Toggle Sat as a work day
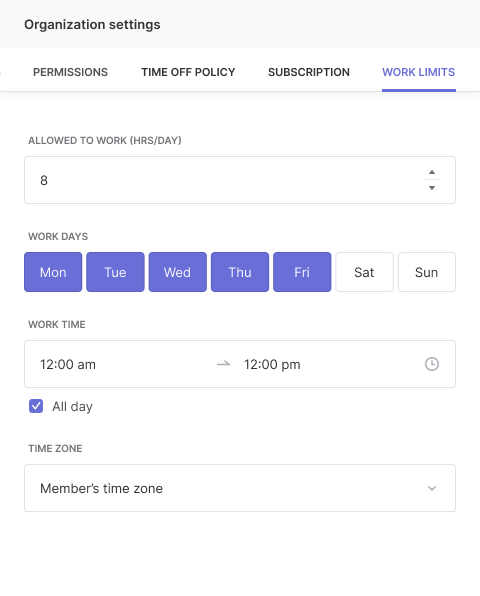480x596 pixels. coord(364,272)
